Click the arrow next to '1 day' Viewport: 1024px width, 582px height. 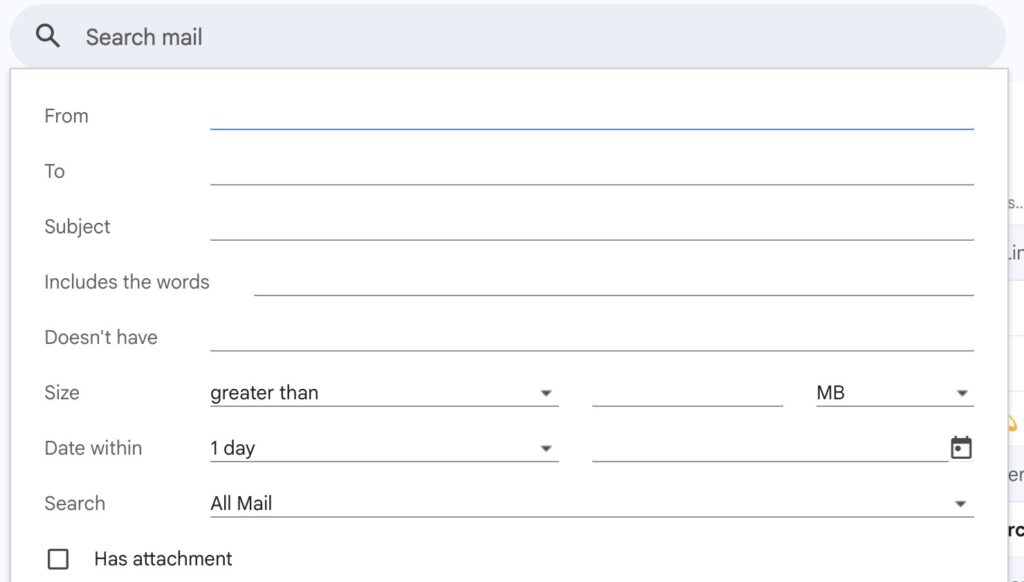(546, 448)
